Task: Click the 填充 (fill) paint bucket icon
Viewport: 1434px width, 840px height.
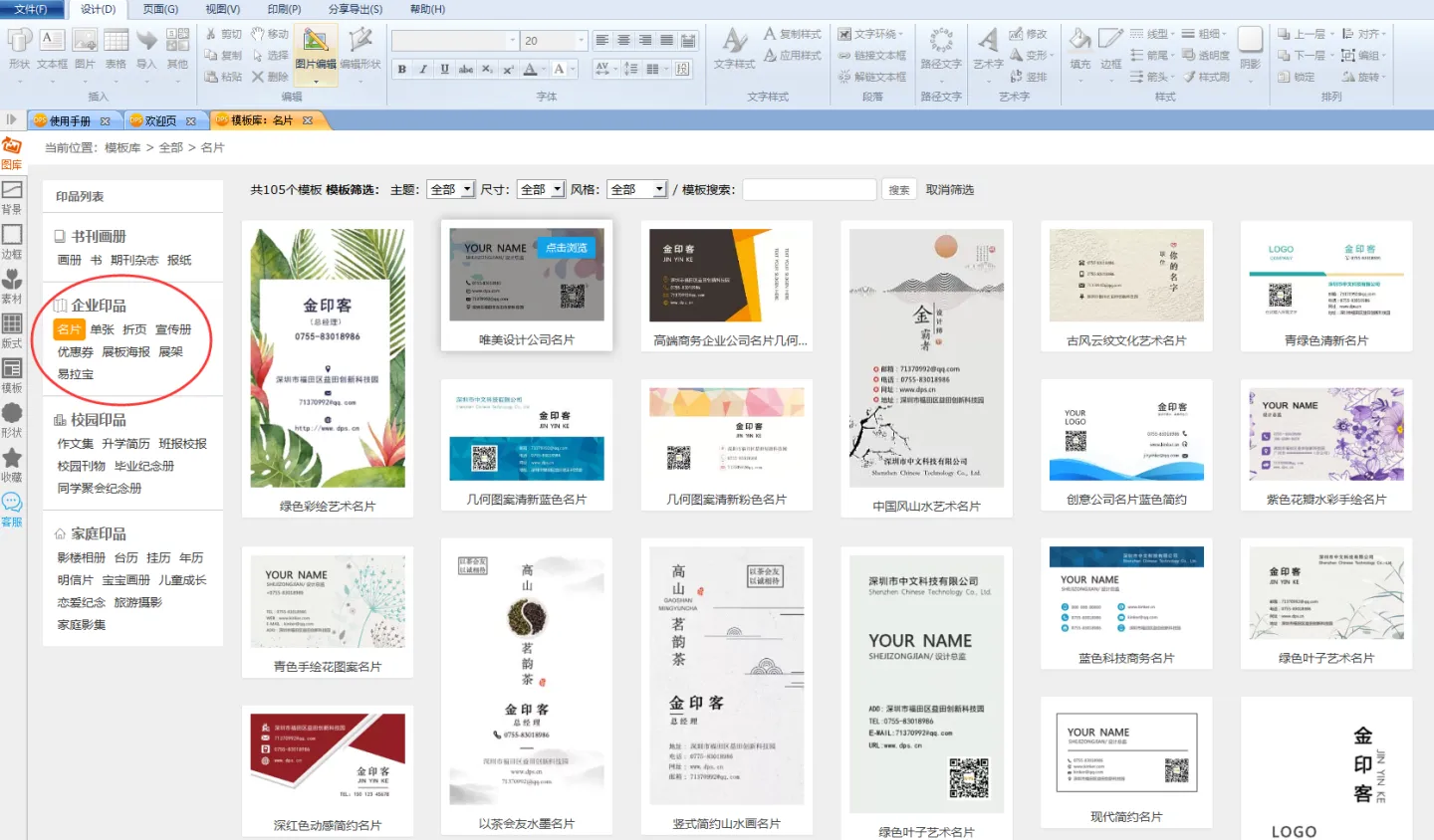Action: 1080,48
